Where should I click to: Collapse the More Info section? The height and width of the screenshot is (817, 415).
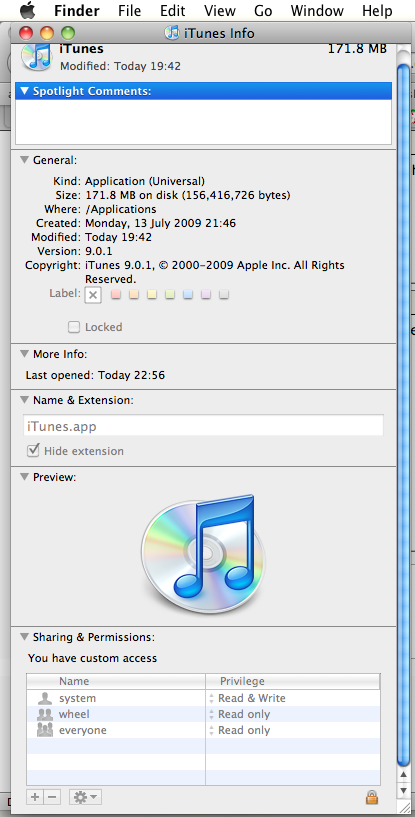(x=24, y=354)
